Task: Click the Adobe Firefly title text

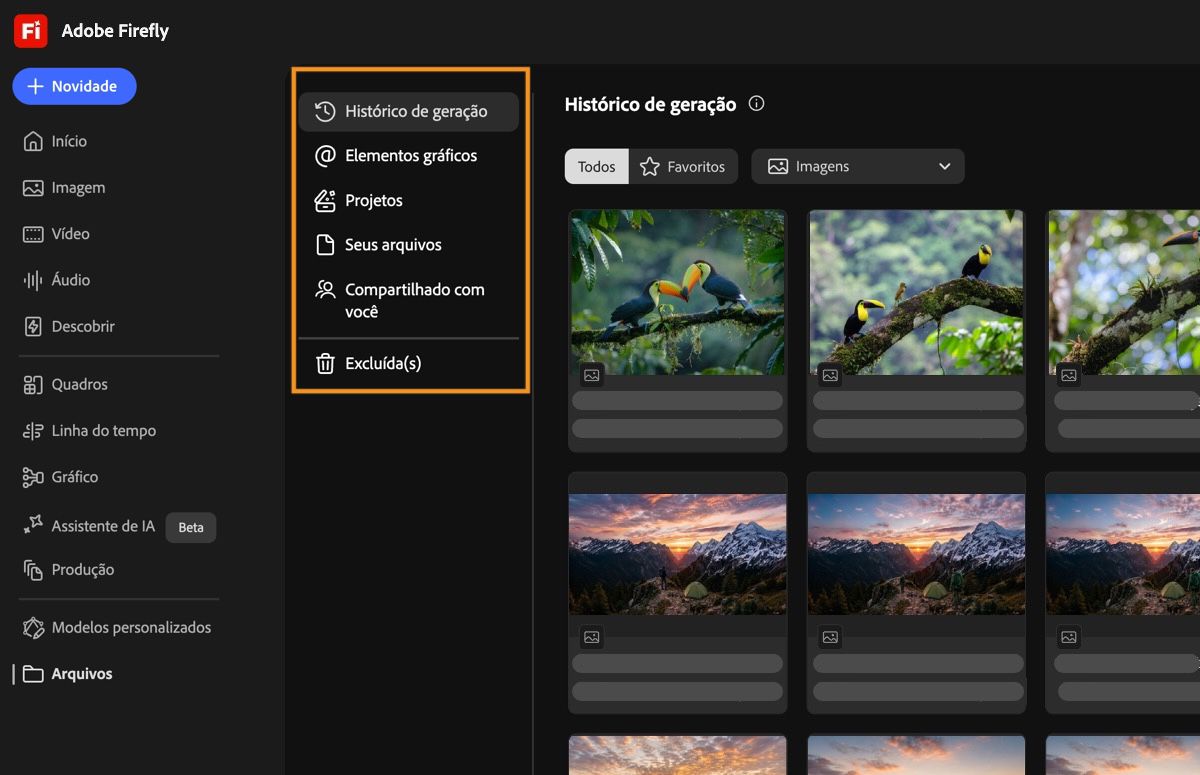Action: click(115, 31)
